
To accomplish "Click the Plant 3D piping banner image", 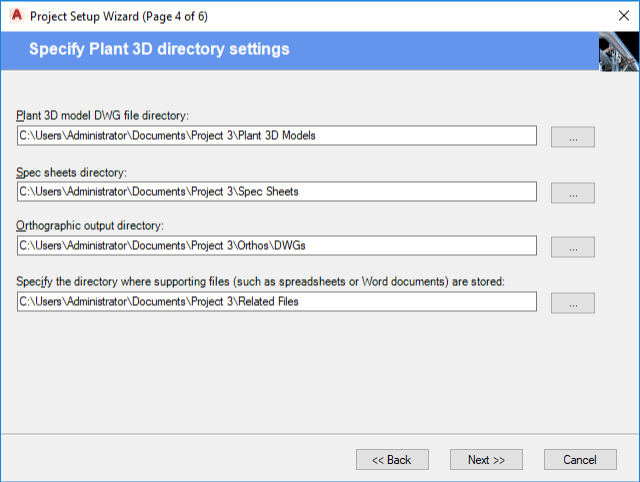I will click(619, 51).
